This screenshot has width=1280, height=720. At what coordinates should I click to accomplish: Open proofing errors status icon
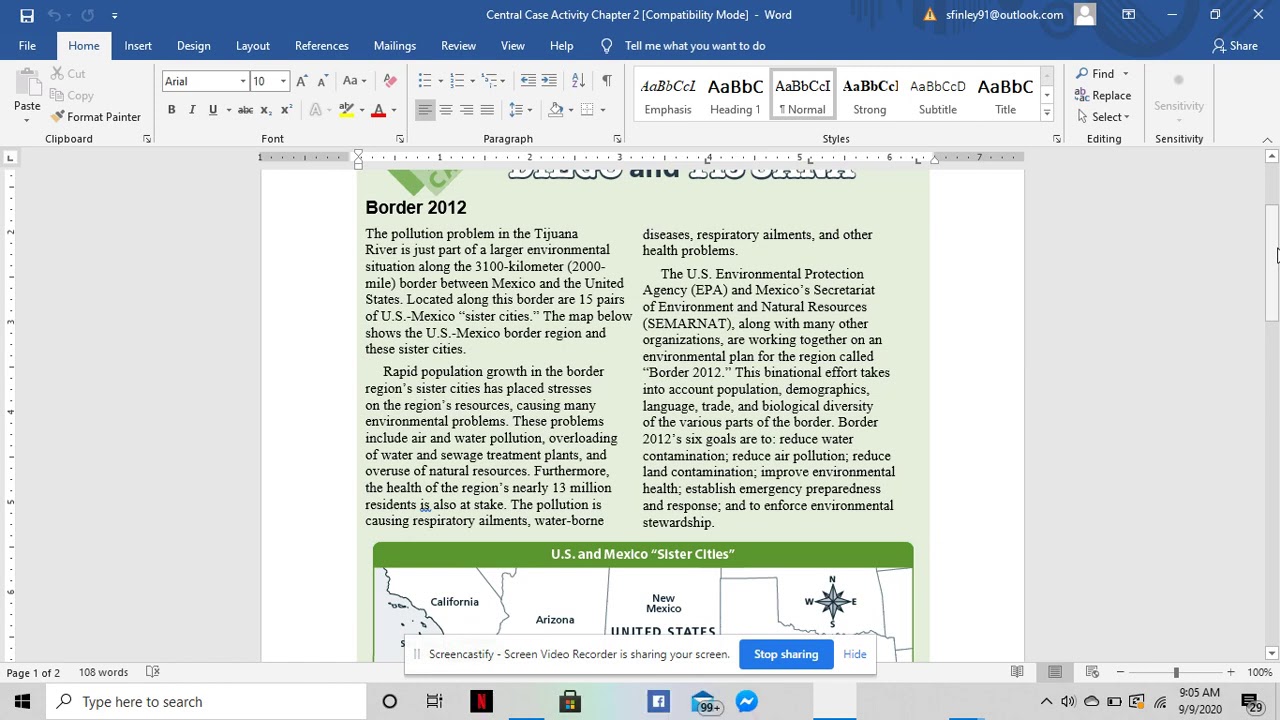point(153,672)
